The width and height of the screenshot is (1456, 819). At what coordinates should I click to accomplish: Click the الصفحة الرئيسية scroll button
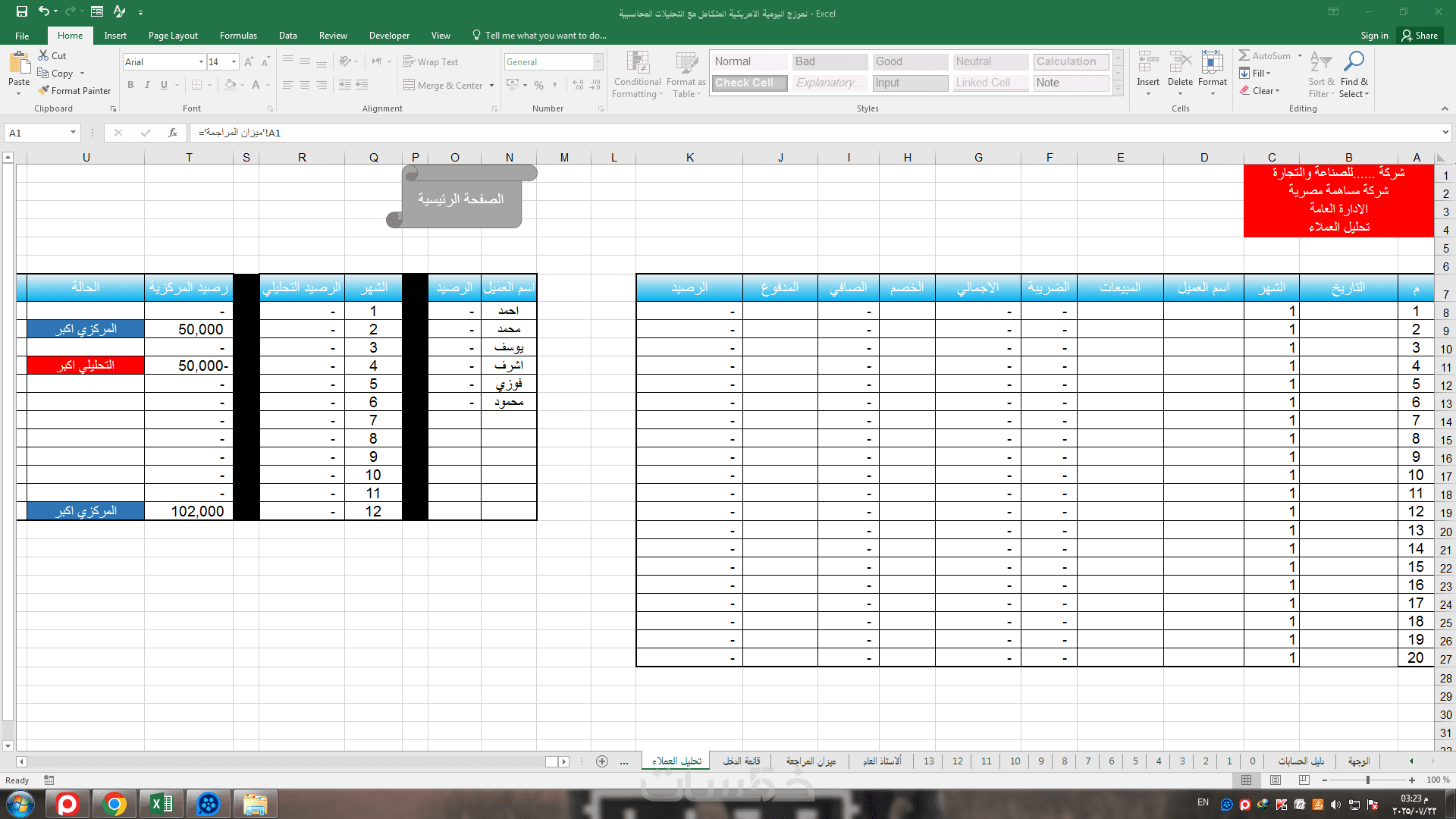461,199
